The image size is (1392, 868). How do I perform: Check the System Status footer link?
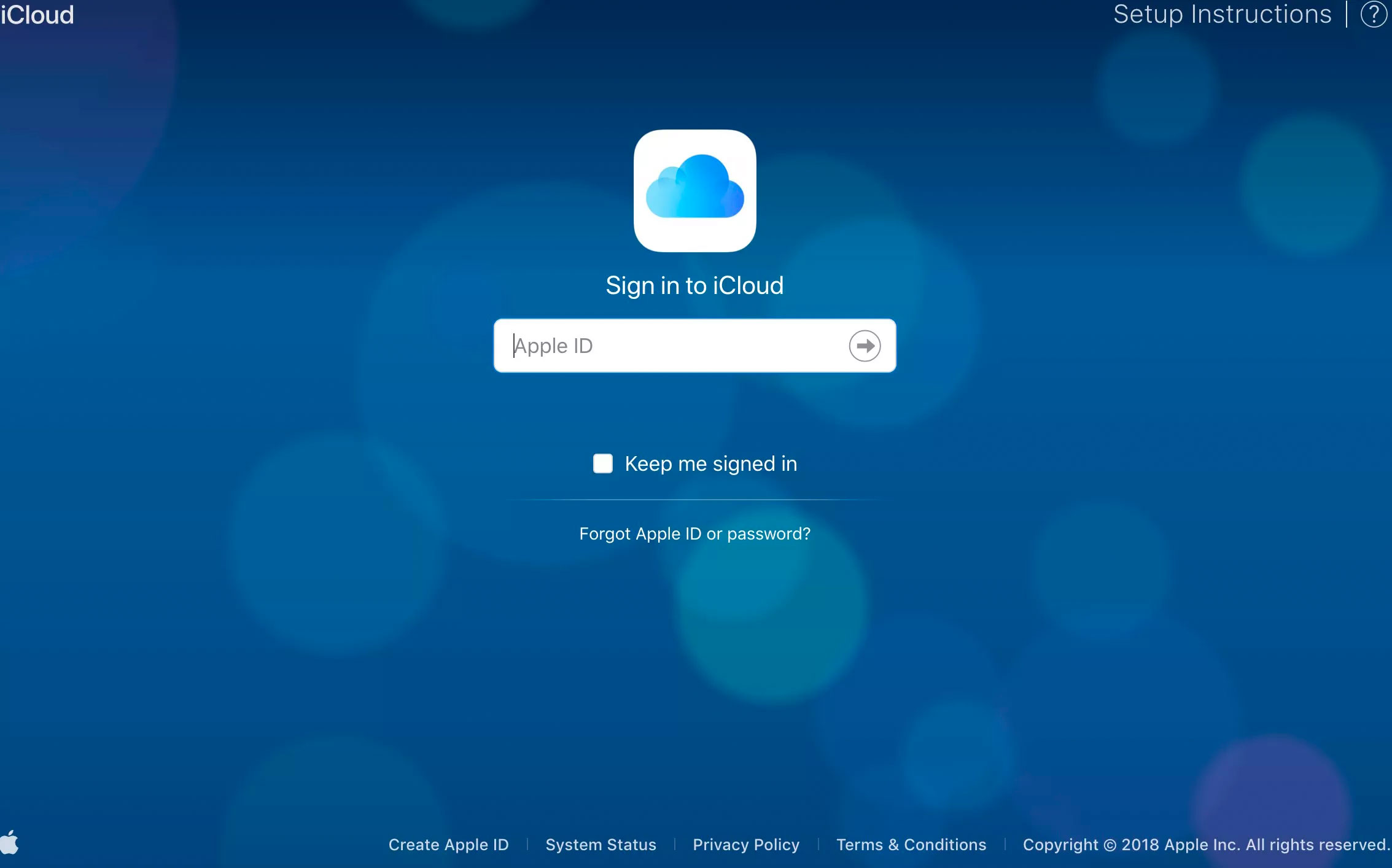(601, 845)
